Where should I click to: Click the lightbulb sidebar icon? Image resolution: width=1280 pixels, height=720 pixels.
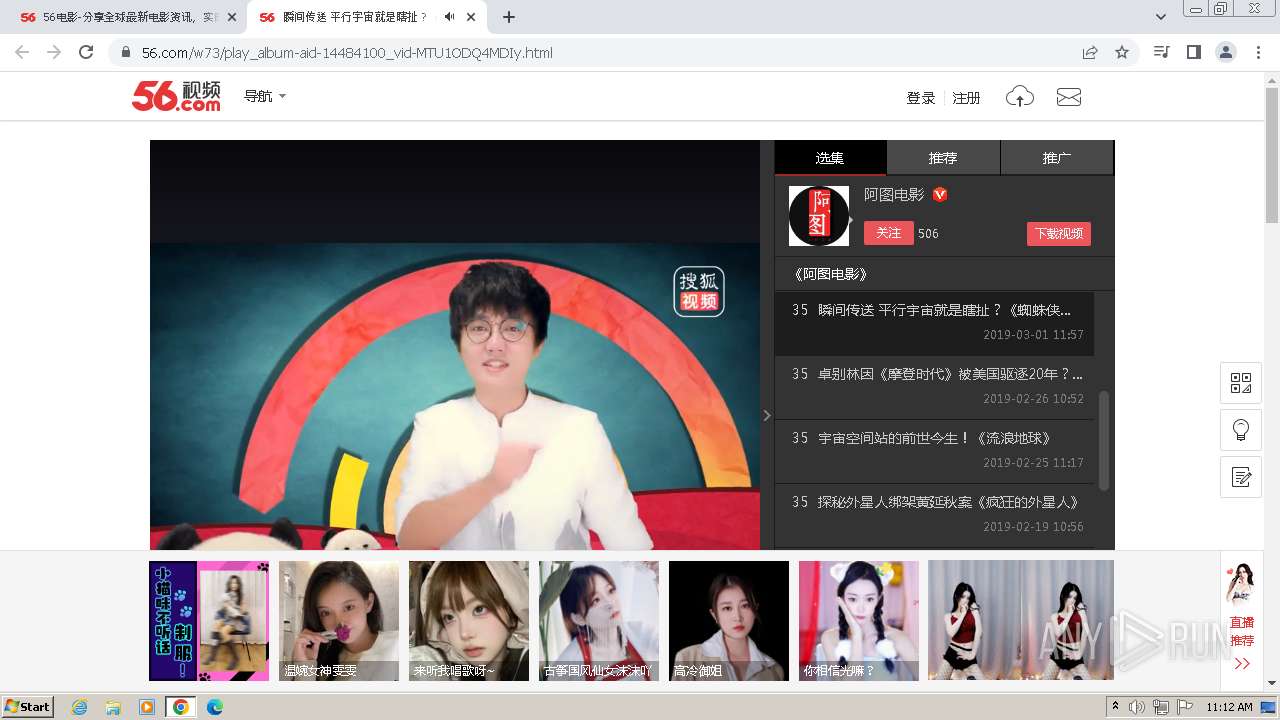[x=1241, y=430]
